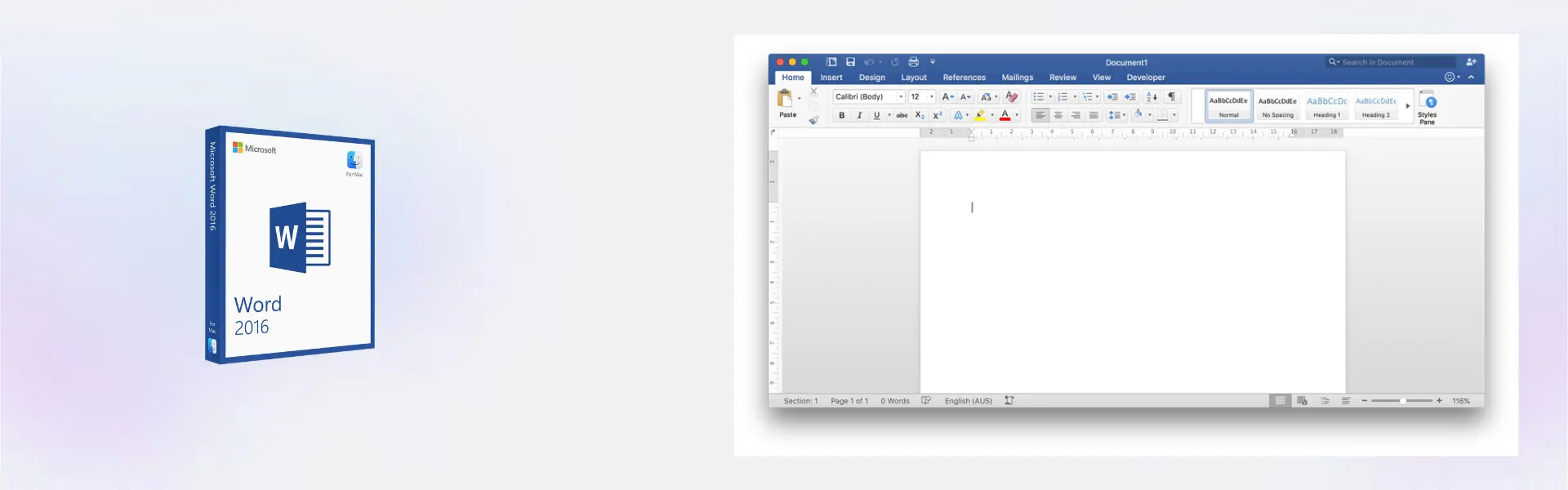Click the Numbering list icon

pos(1062,96)
